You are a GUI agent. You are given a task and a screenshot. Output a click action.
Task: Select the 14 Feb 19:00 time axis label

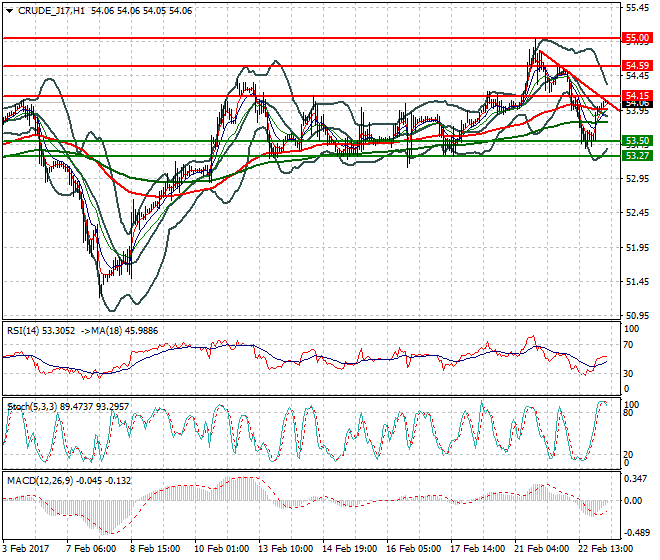tap(350, 549)
